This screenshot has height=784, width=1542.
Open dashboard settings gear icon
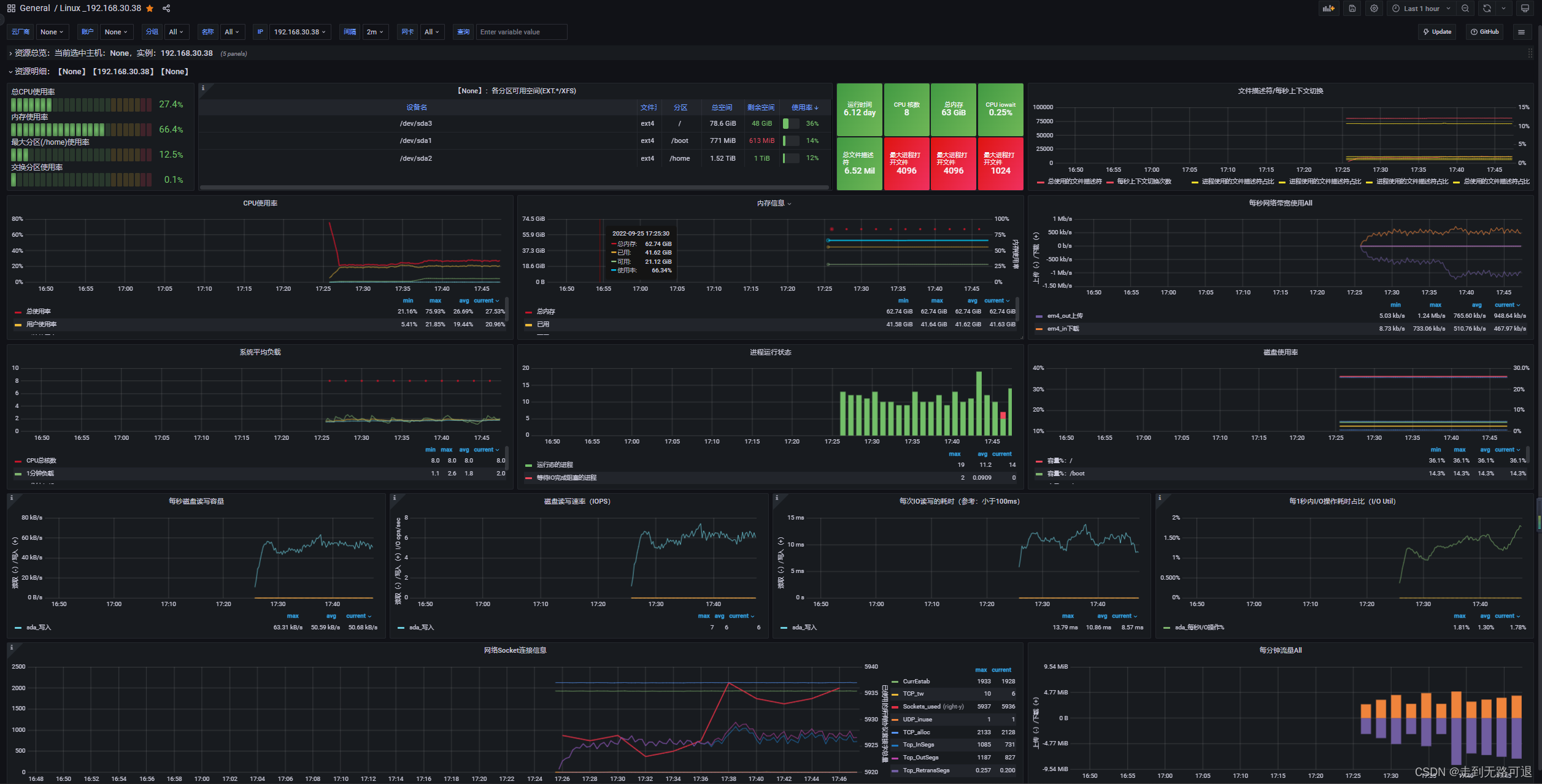point(1374,9)
